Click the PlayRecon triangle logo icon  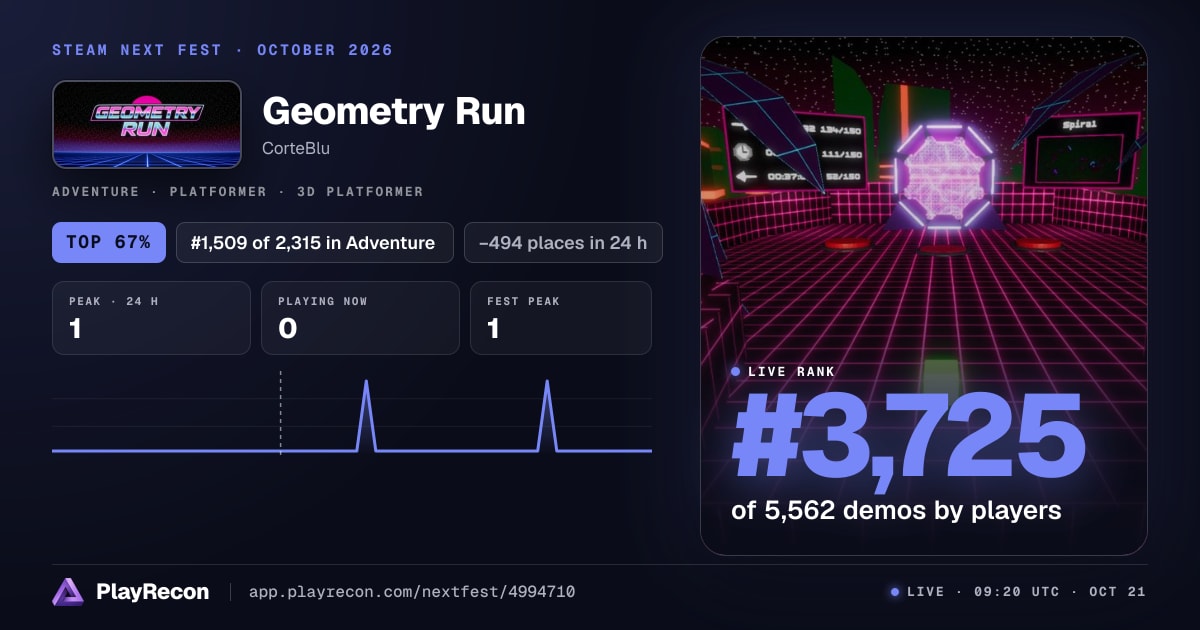68,592
